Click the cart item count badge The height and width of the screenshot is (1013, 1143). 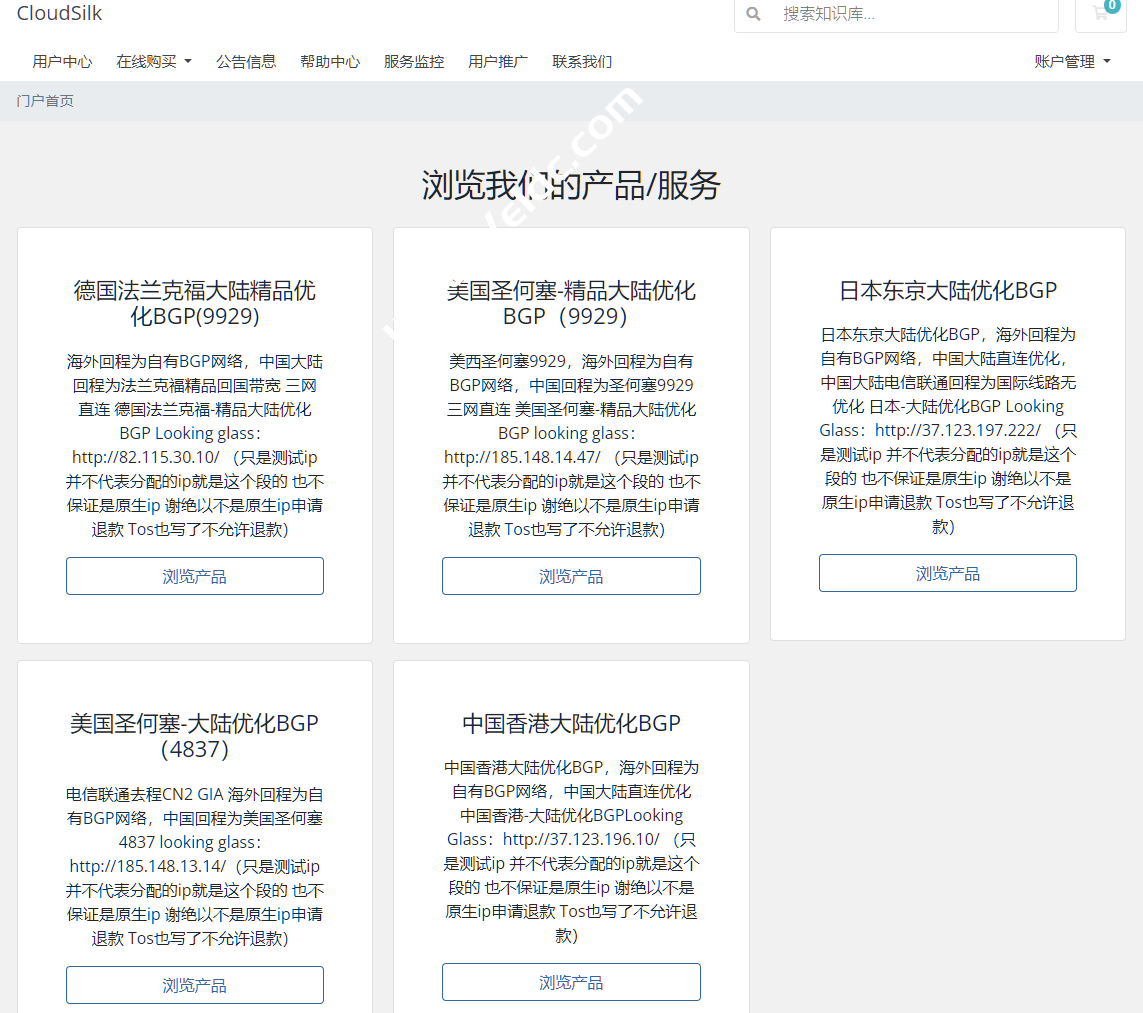click(1113, 6)
